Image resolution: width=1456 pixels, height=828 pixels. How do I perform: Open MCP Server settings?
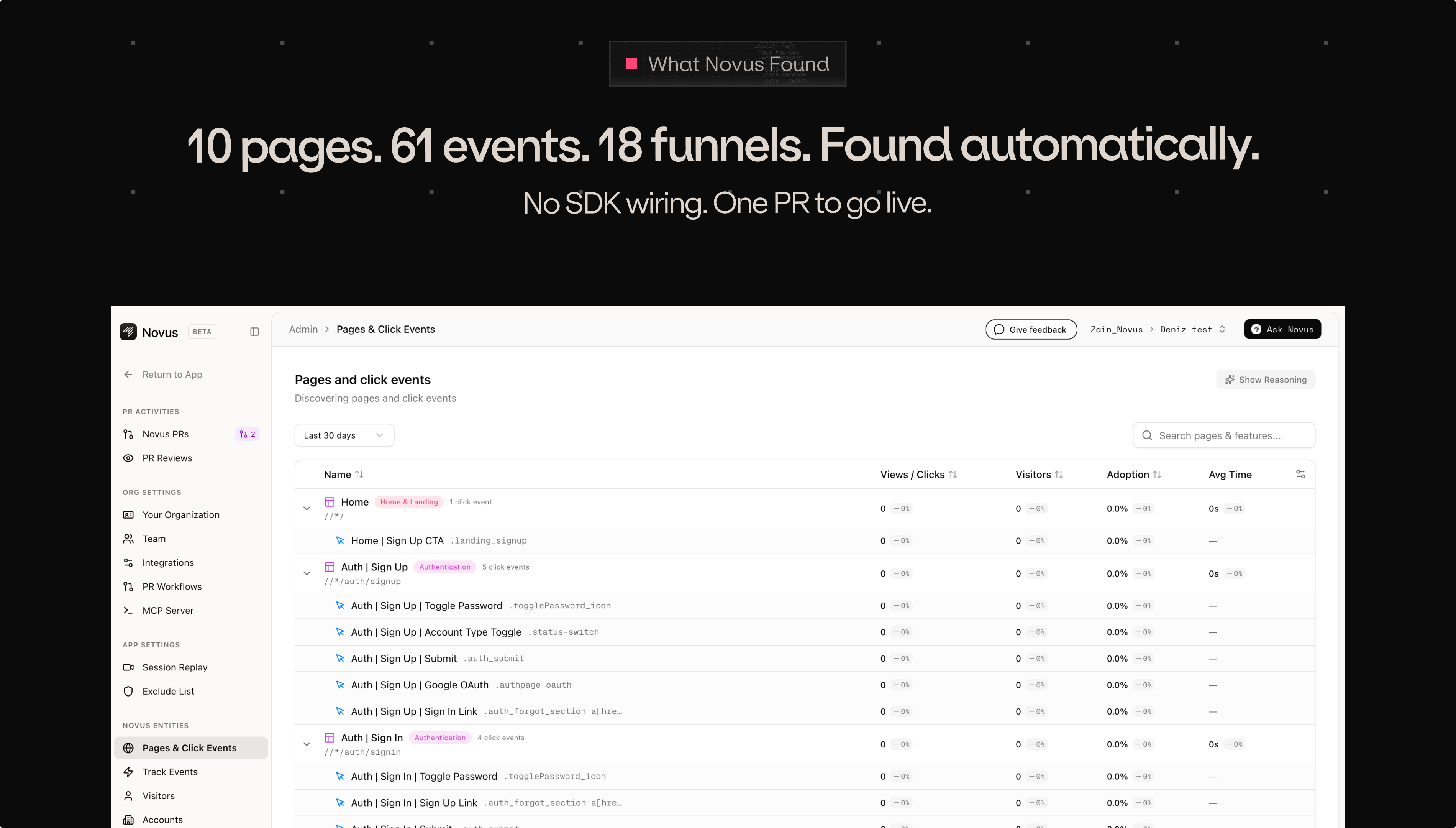pos(191,610)
